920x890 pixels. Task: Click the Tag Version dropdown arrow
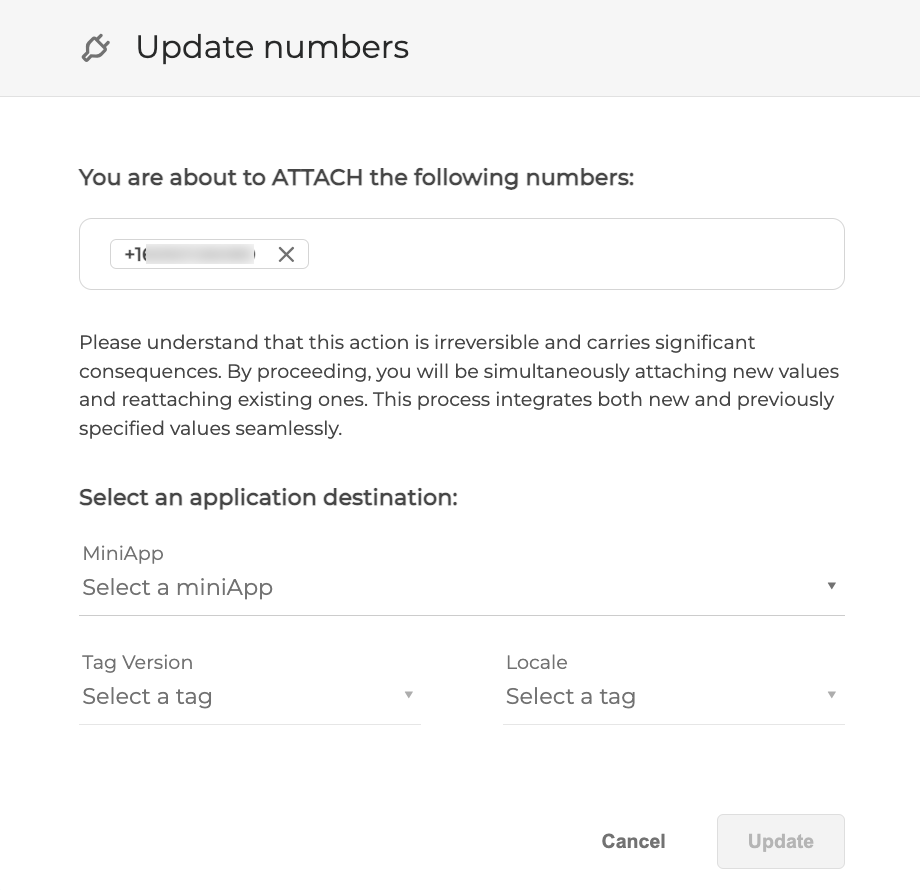409,694
